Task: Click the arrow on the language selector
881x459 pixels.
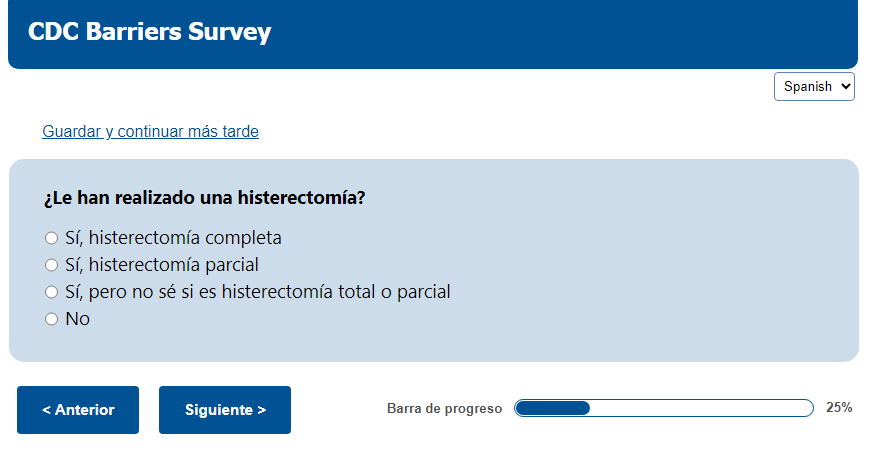Action: [846, 87]
